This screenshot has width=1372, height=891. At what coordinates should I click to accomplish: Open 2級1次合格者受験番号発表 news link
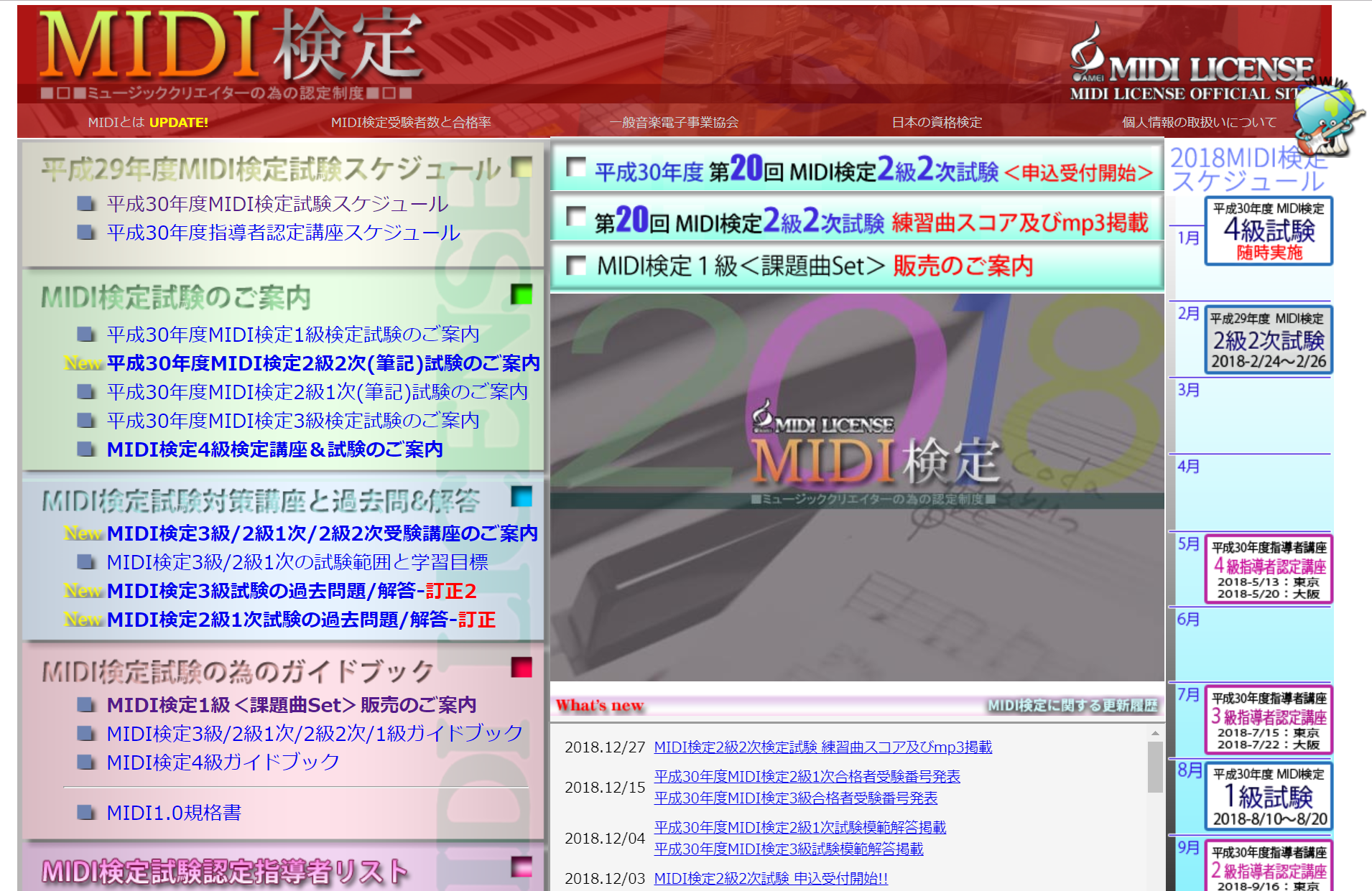[x=807, y=777]
